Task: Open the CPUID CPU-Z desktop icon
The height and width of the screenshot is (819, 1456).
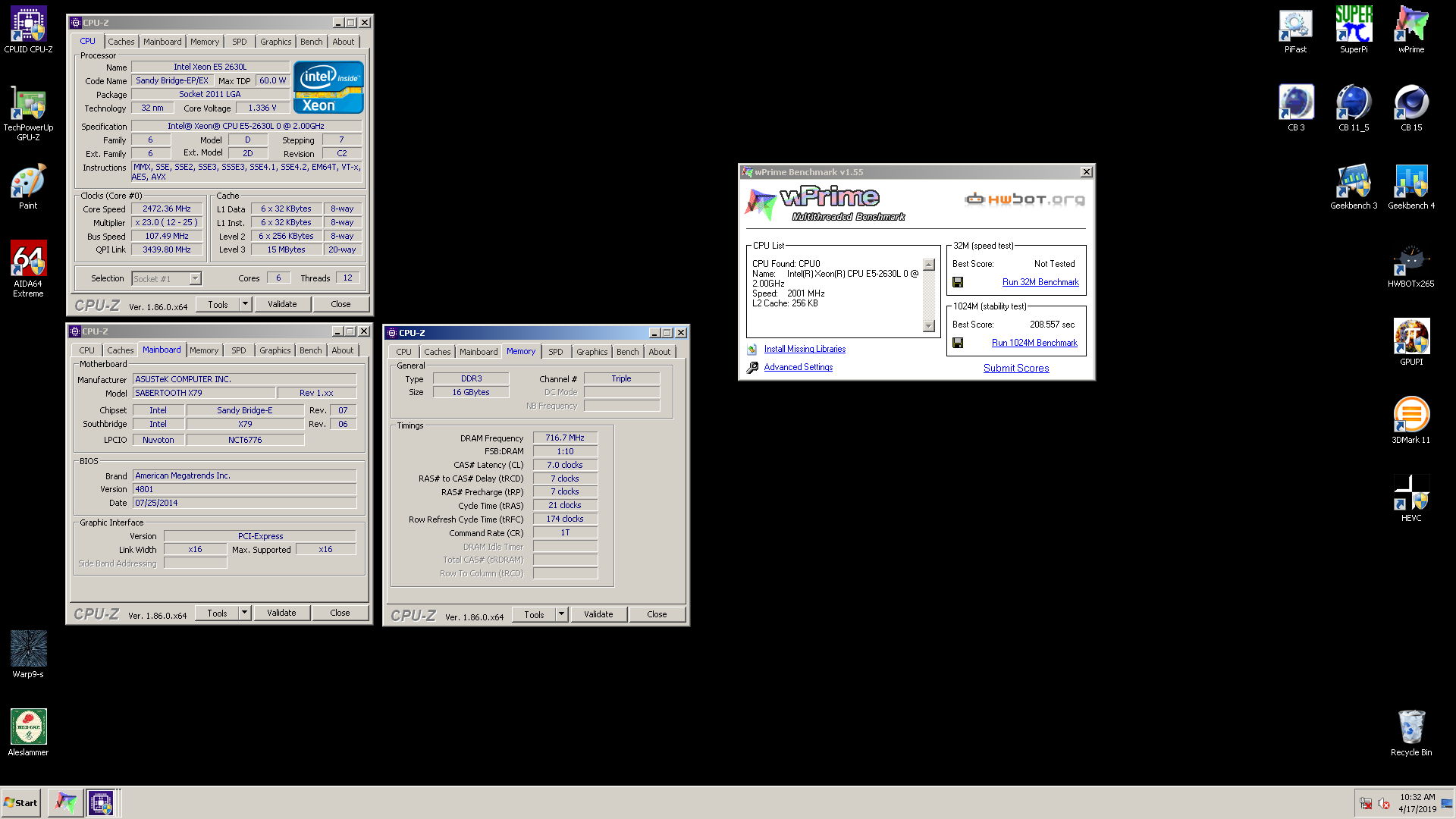Action: [28, 30]
